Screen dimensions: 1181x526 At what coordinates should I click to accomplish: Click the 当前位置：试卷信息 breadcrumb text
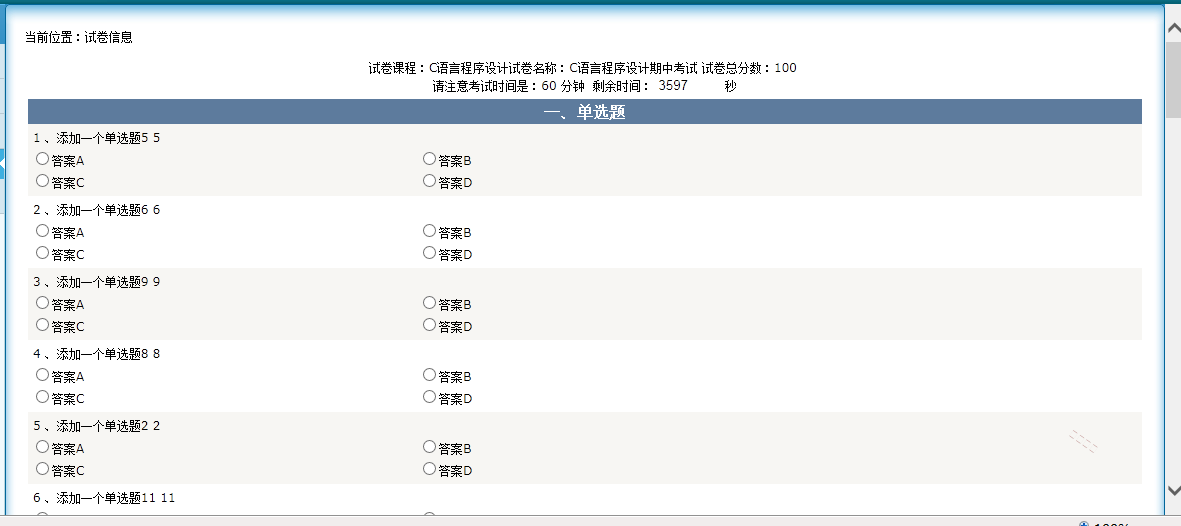pyautogui.click(x=79, y=37)
